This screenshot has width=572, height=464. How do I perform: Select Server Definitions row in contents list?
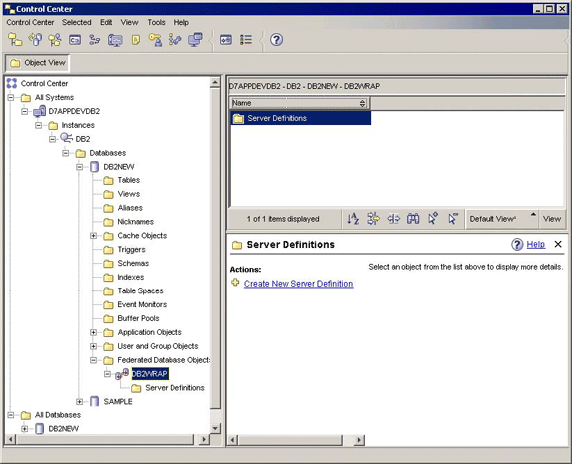pos(300,118)
